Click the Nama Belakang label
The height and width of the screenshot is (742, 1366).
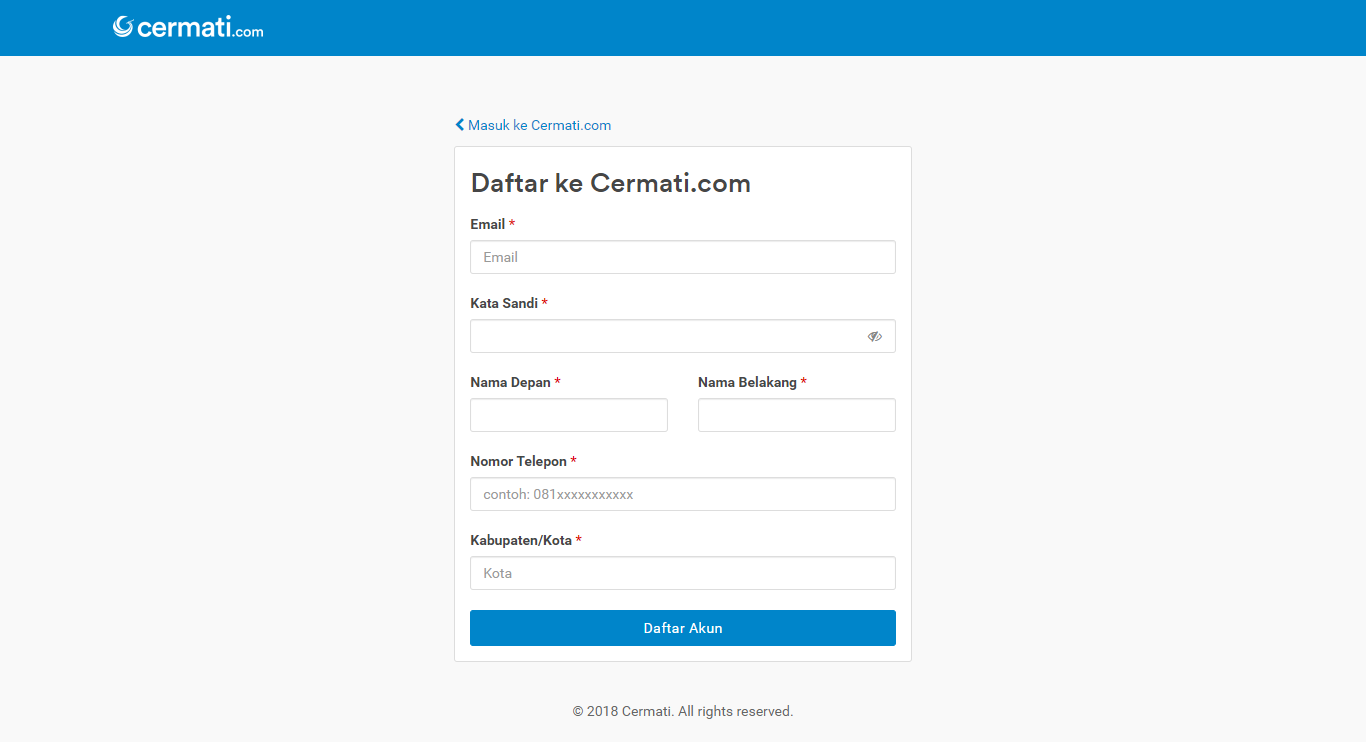747,382
